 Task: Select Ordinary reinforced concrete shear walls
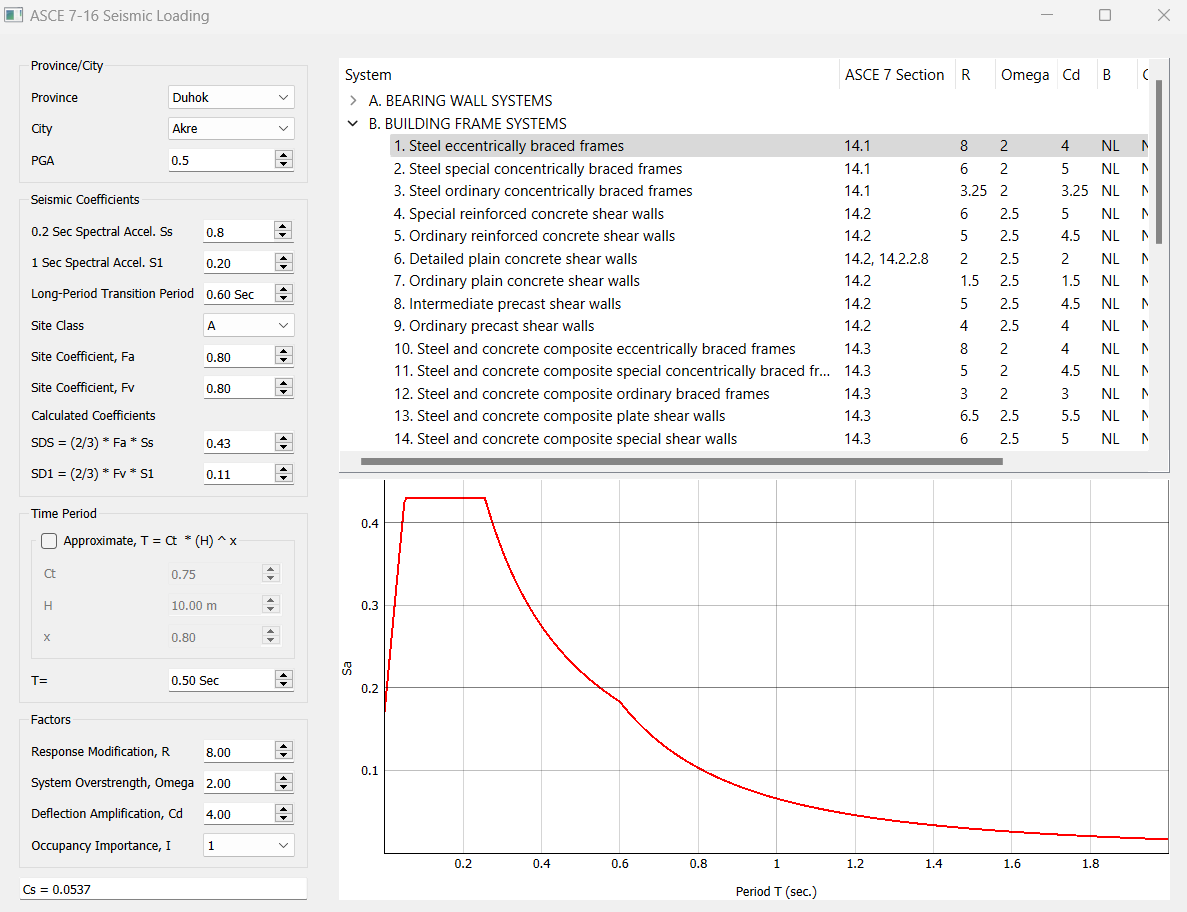[769, 236]
